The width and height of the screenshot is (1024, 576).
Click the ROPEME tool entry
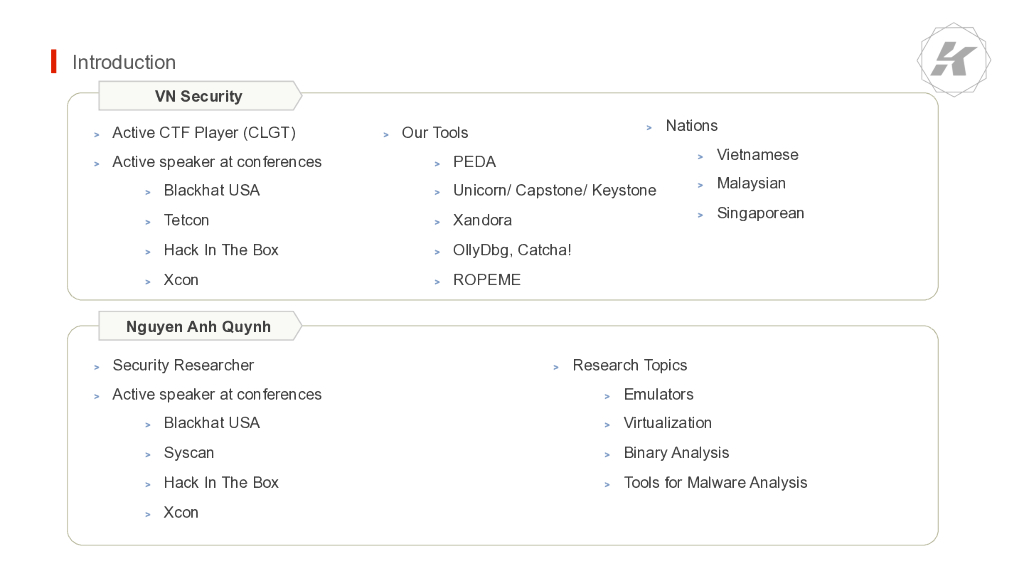point(487,280)
